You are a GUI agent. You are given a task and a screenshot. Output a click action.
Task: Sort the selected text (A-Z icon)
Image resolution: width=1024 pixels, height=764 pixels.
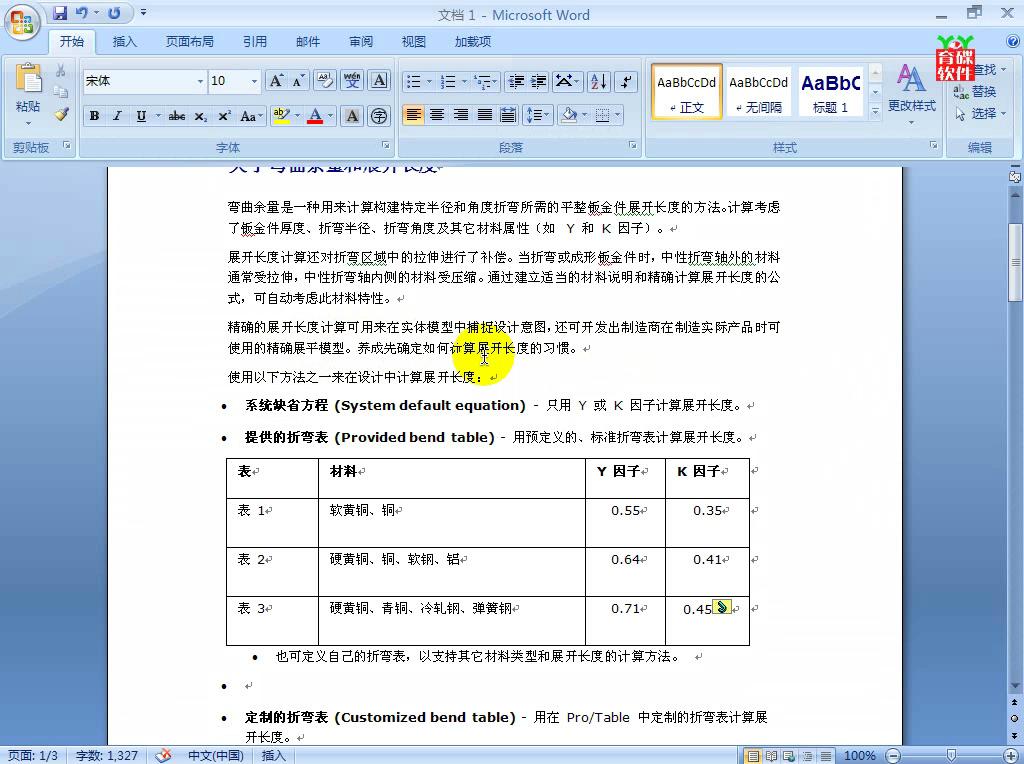pyautogui.click(x=598, y=82)
